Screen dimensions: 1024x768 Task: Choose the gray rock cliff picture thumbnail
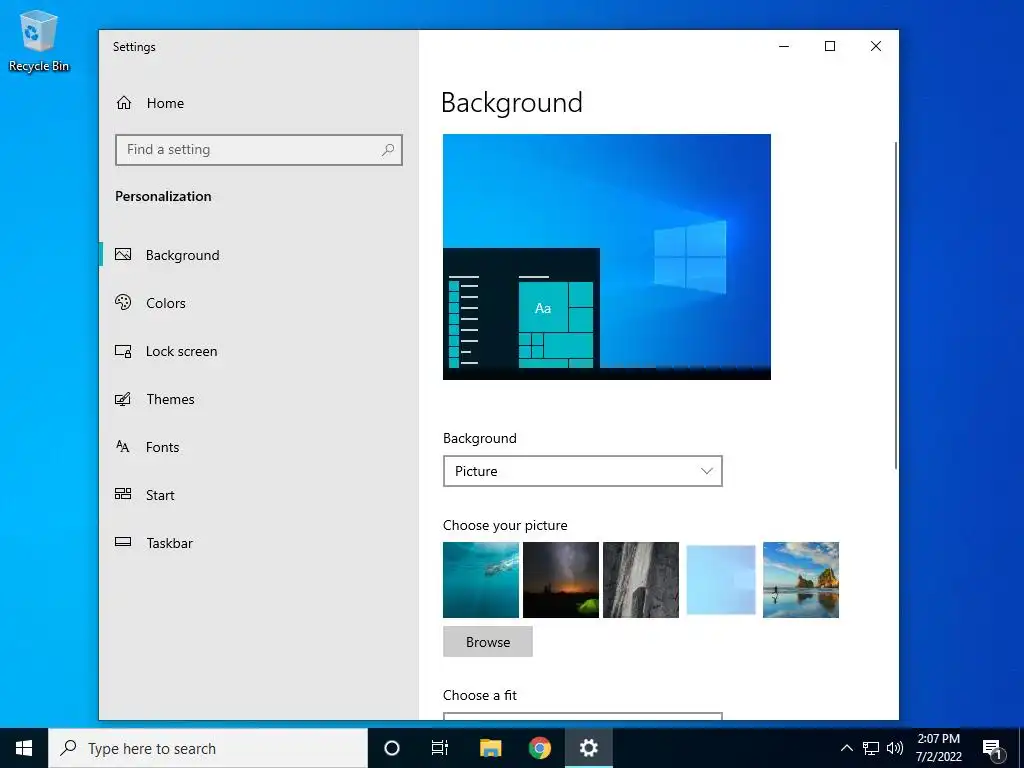641,580
